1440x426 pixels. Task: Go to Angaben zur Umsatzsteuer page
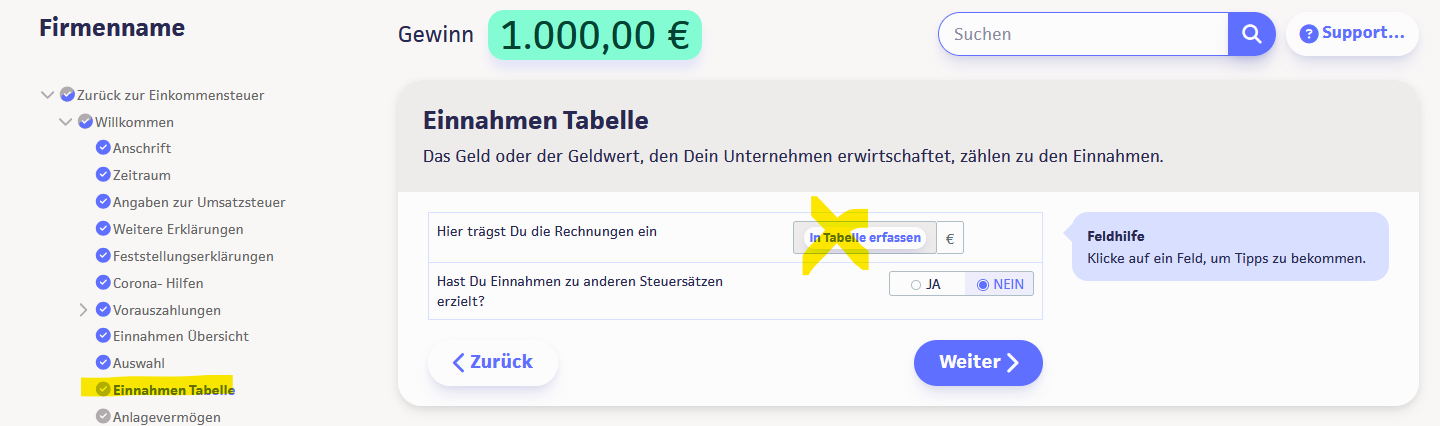pos(198,202)
